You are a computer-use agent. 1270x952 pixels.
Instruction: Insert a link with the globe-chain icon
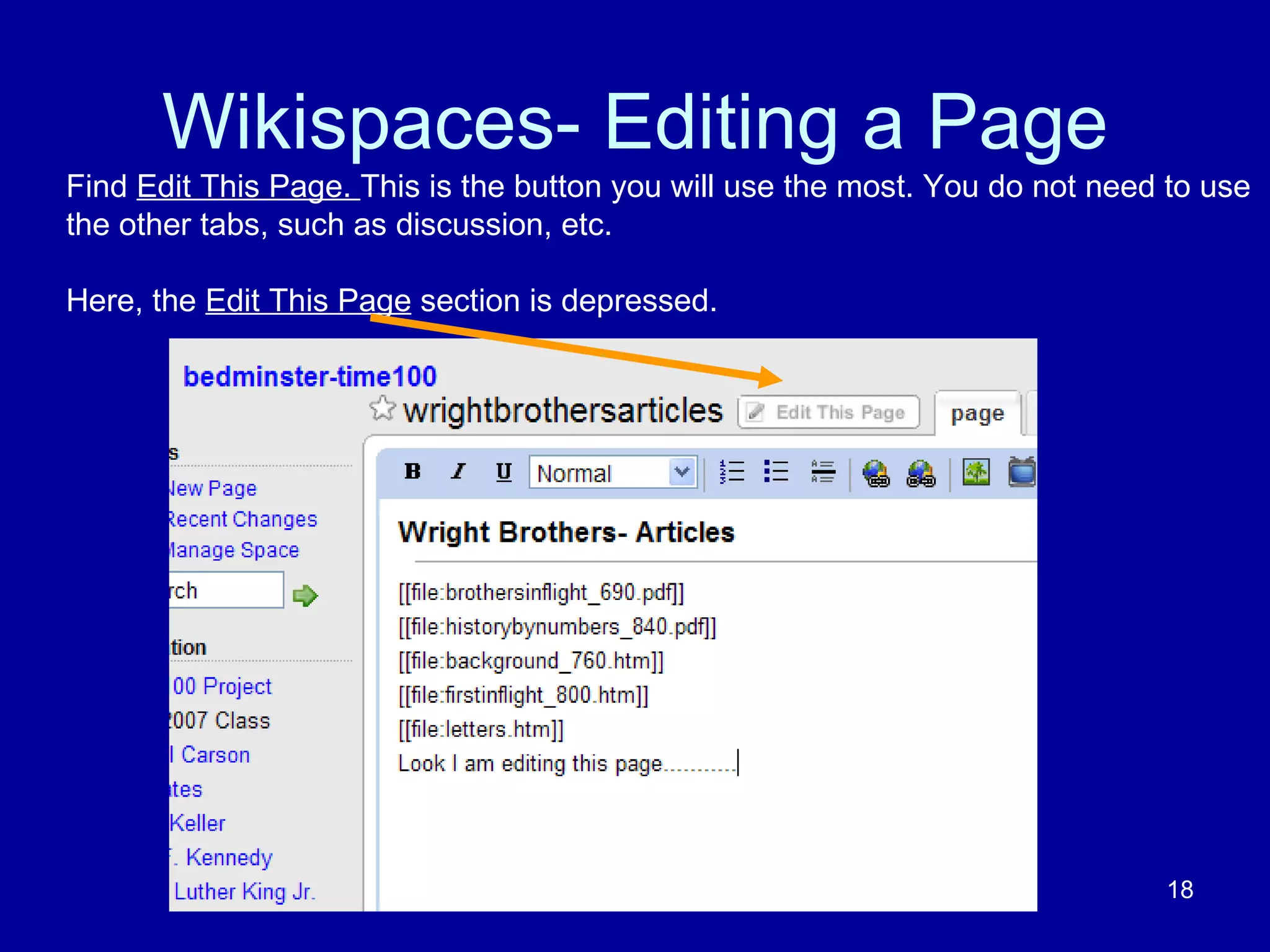876,473
